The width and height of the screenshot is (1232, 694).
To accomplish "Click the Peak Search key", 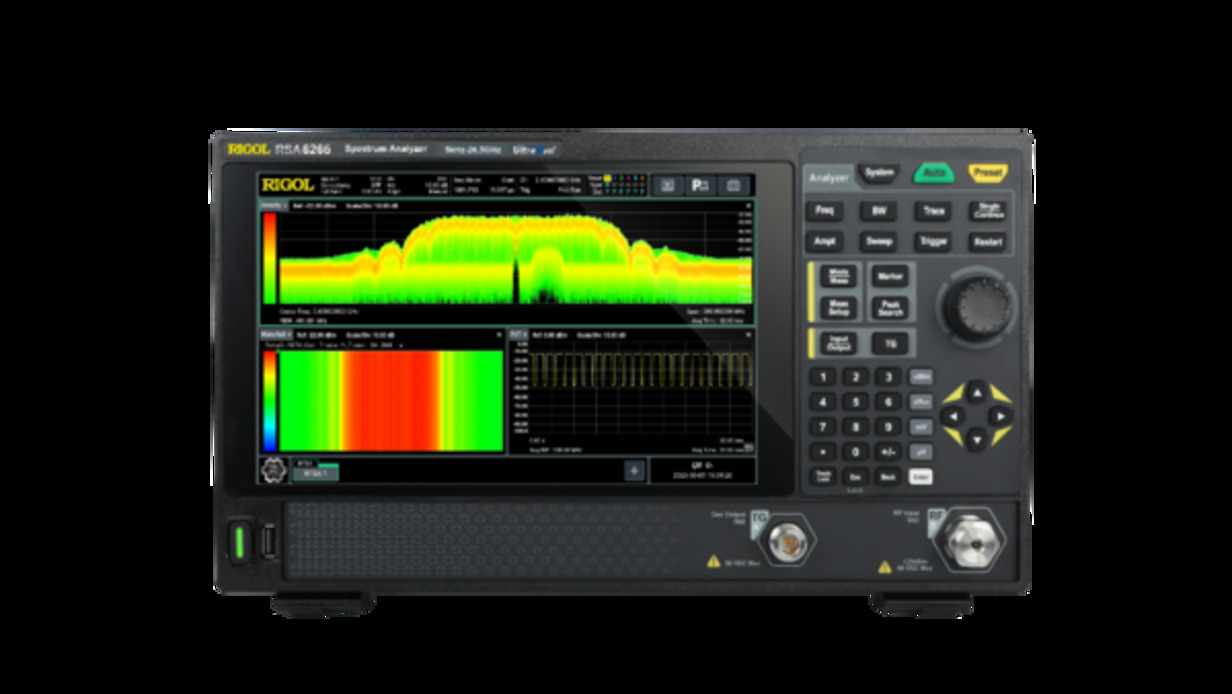I will coord(889,308).
